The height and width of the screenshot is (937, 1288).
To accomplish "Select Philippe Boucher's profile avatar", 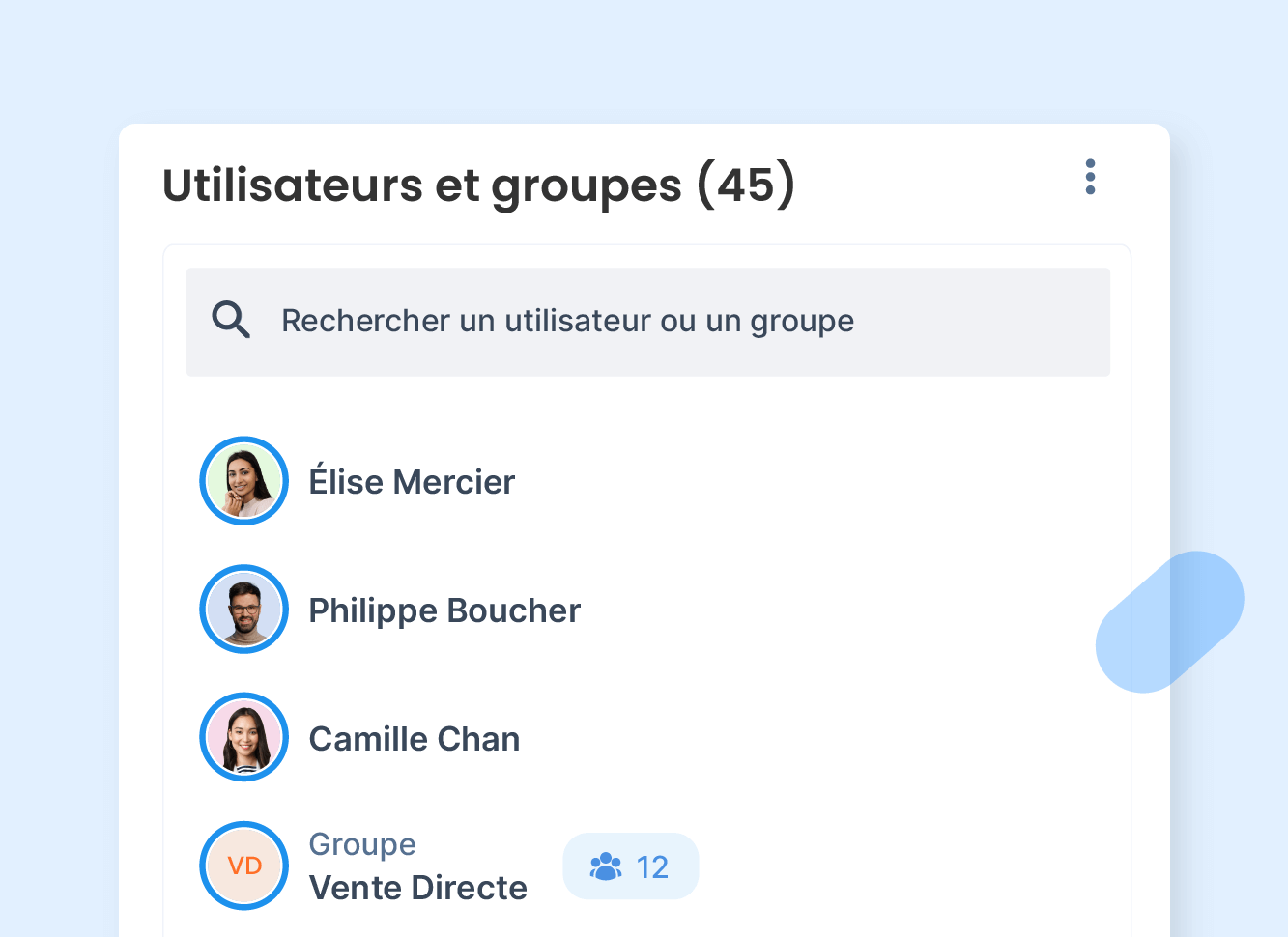I will [243, 610].
